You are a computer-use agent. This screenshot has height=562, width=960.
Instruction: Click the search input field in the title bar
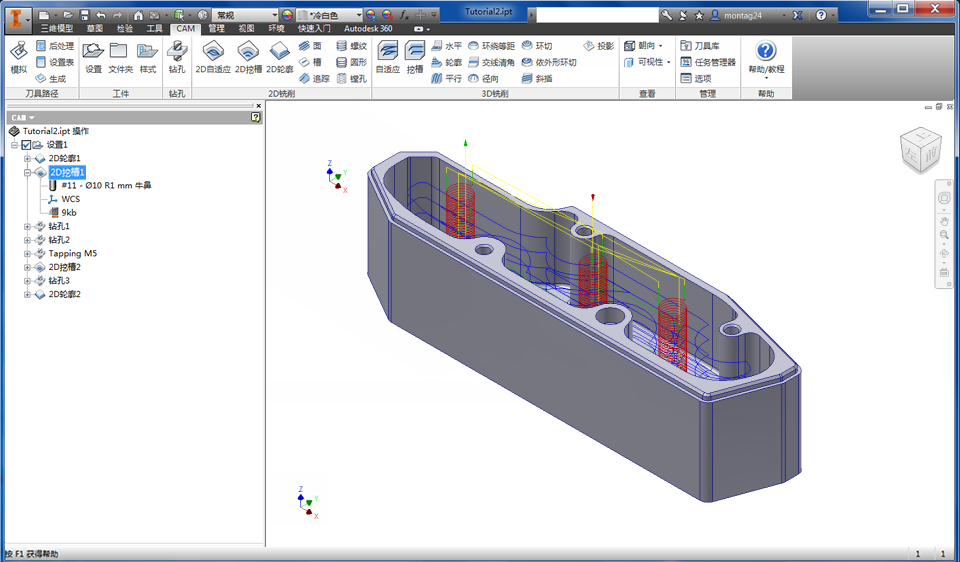(596, 15)
